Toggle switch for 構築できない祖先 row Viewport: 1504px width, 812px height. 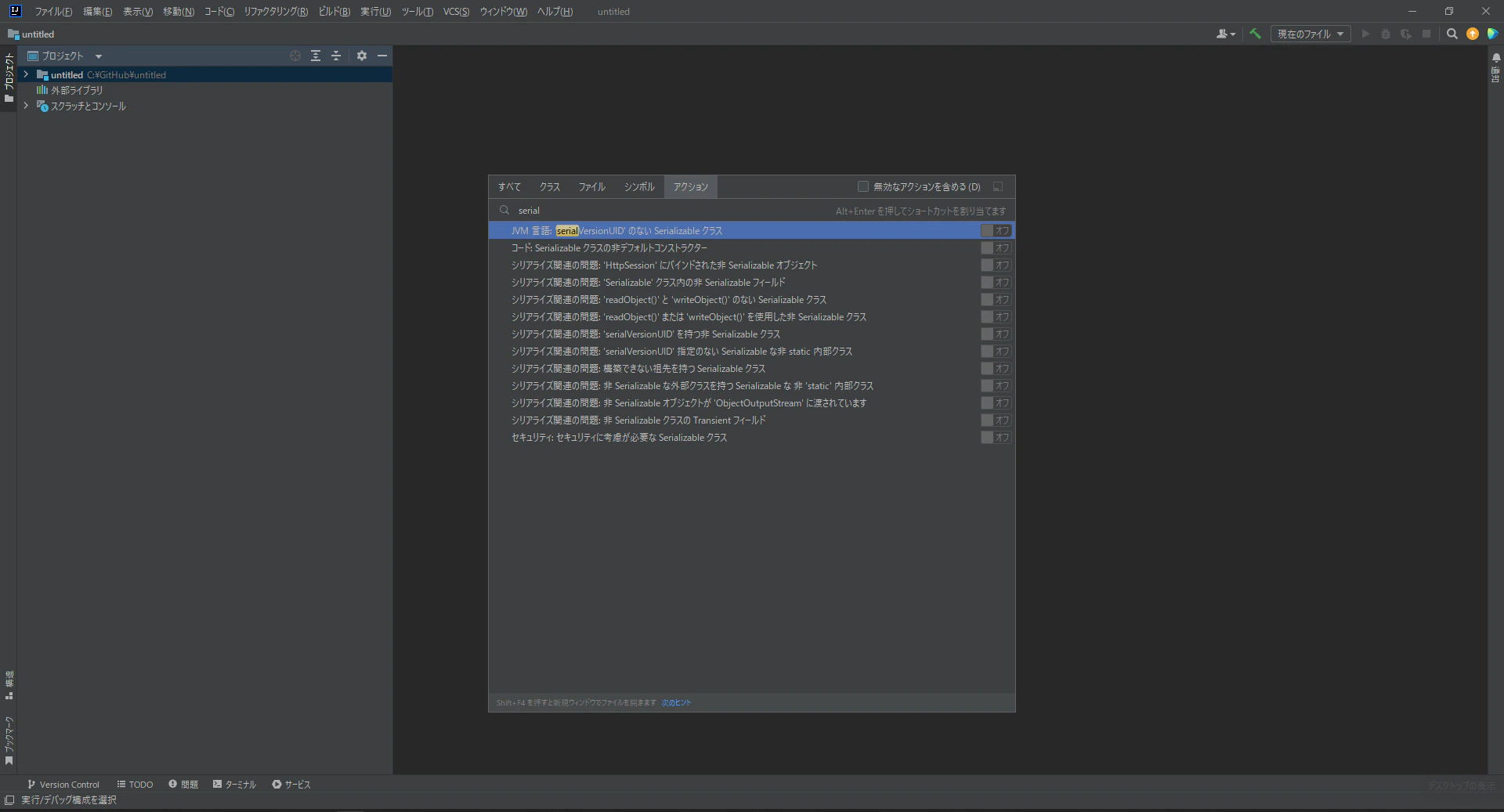click(996, 369)
